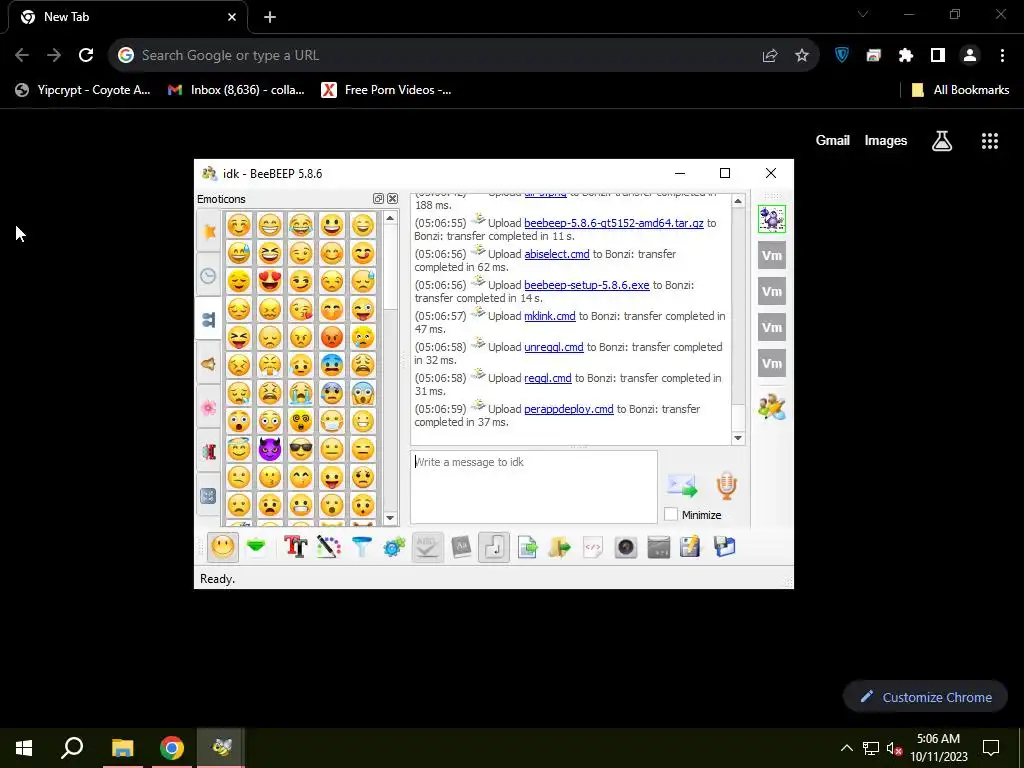
Task: Toggle the Aa word completer button
Action: point(461,547)
